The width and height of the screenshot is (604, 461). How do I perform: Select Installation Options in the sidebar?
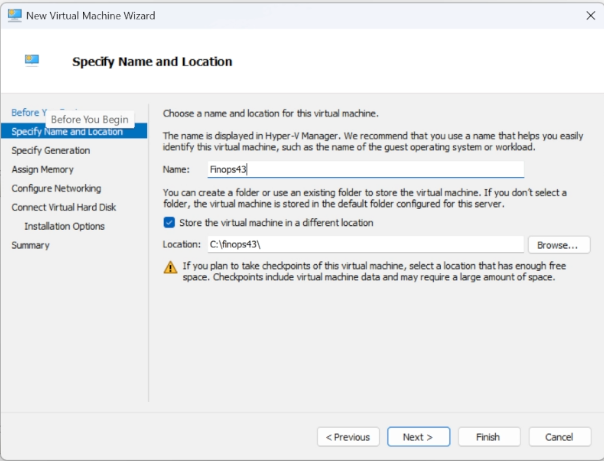click(x=64, y=226)
